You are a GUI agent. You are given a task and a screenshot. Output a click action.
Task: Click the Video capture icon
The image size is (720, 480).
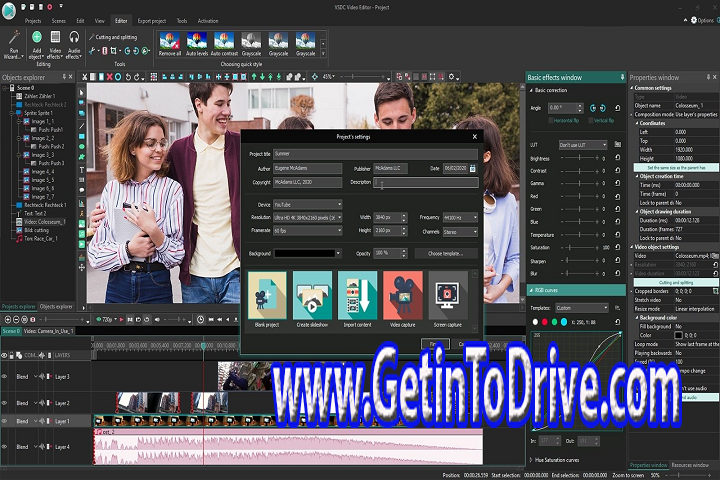coord(403,295)
